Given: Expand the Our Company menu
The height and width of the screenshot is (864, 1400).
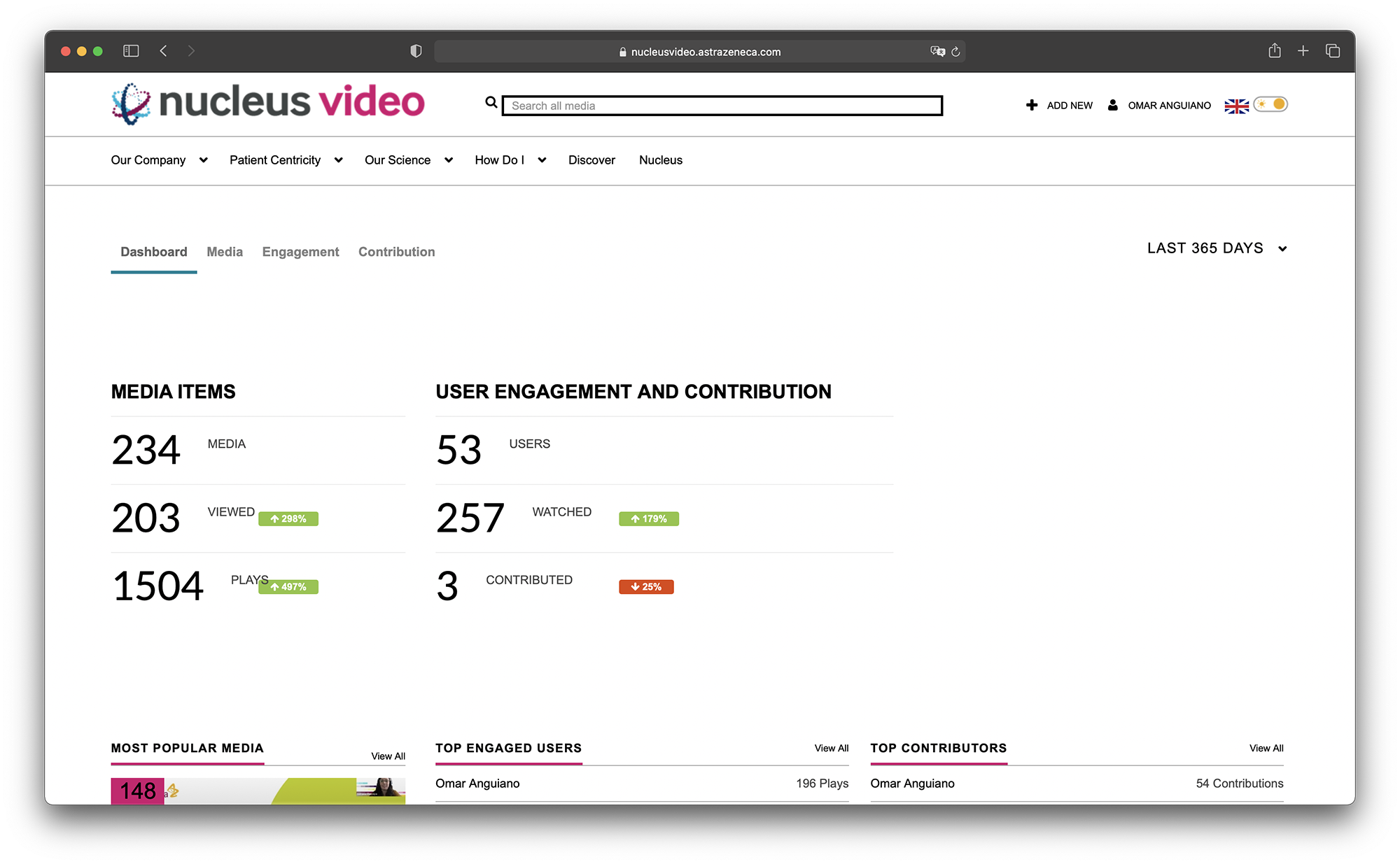Looking at the screenshot, I should pyautogui.click(x=159, y=160).
